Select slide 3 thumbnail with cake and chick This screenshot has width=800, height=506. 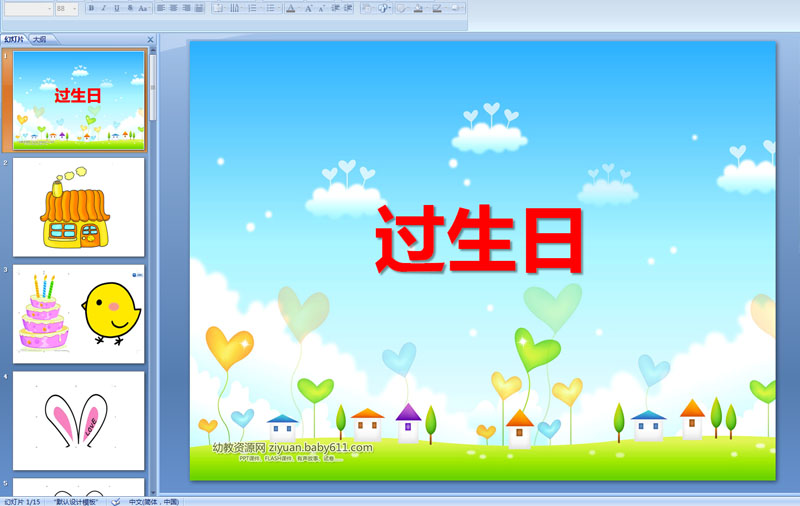[79, 314]
